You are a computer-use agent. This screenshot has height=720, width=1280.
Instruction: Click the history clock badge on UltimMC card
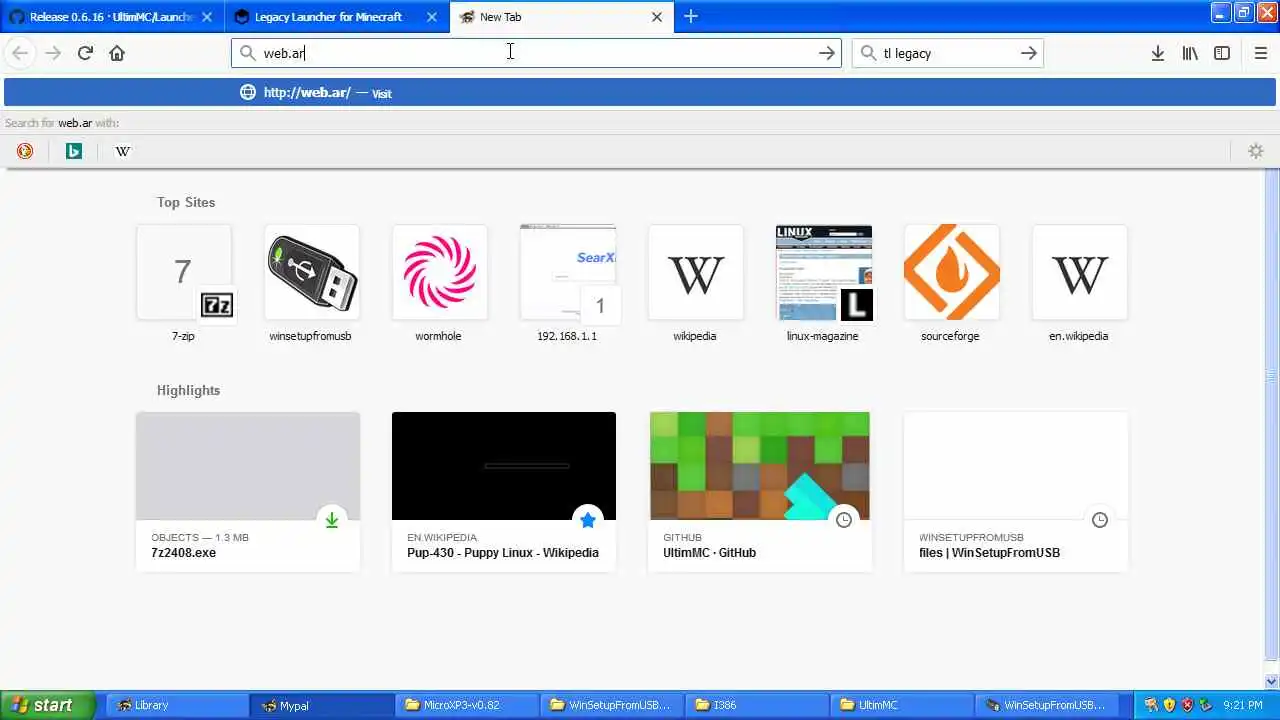[x=844, y=520]
